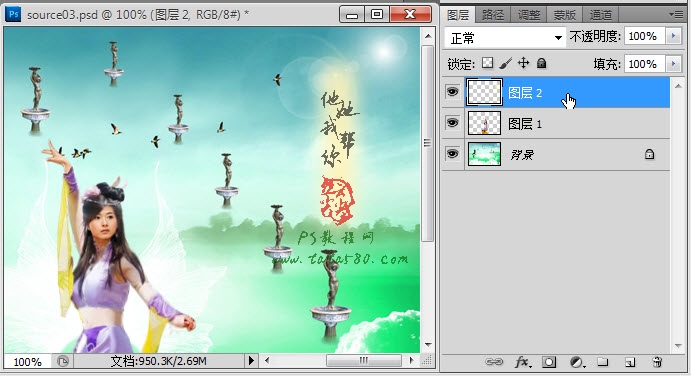The height and width of the screenshot is (376, 691).
Task: Click the 不透明度 value field
Action: click(645, 36)
